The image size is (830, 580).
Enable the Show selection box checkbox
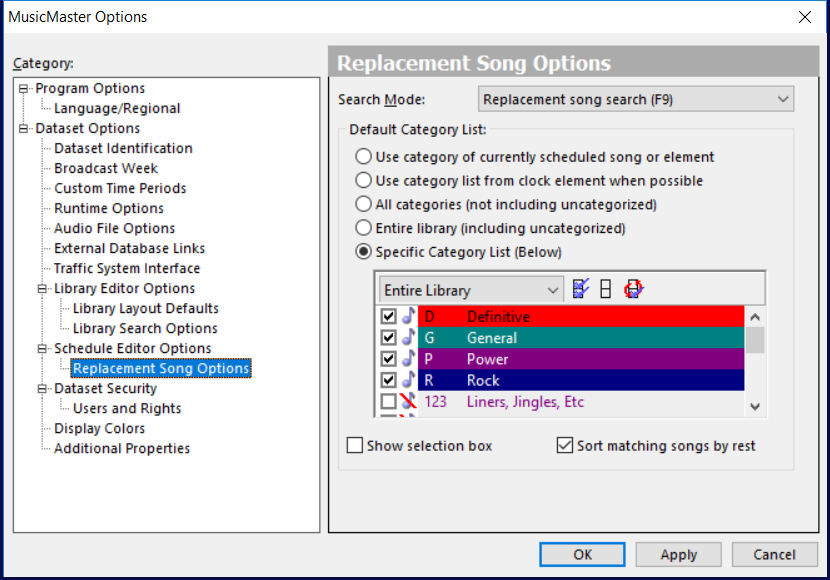pyautogui.click(x=355, y=446)
